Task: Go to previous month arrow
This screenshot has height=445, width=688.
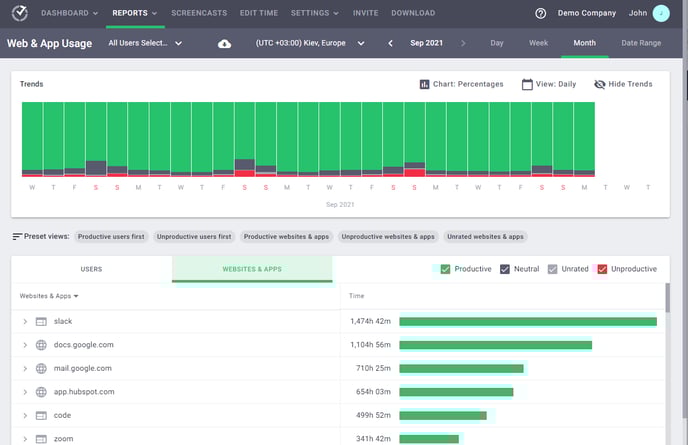Action: click(390, 43)
